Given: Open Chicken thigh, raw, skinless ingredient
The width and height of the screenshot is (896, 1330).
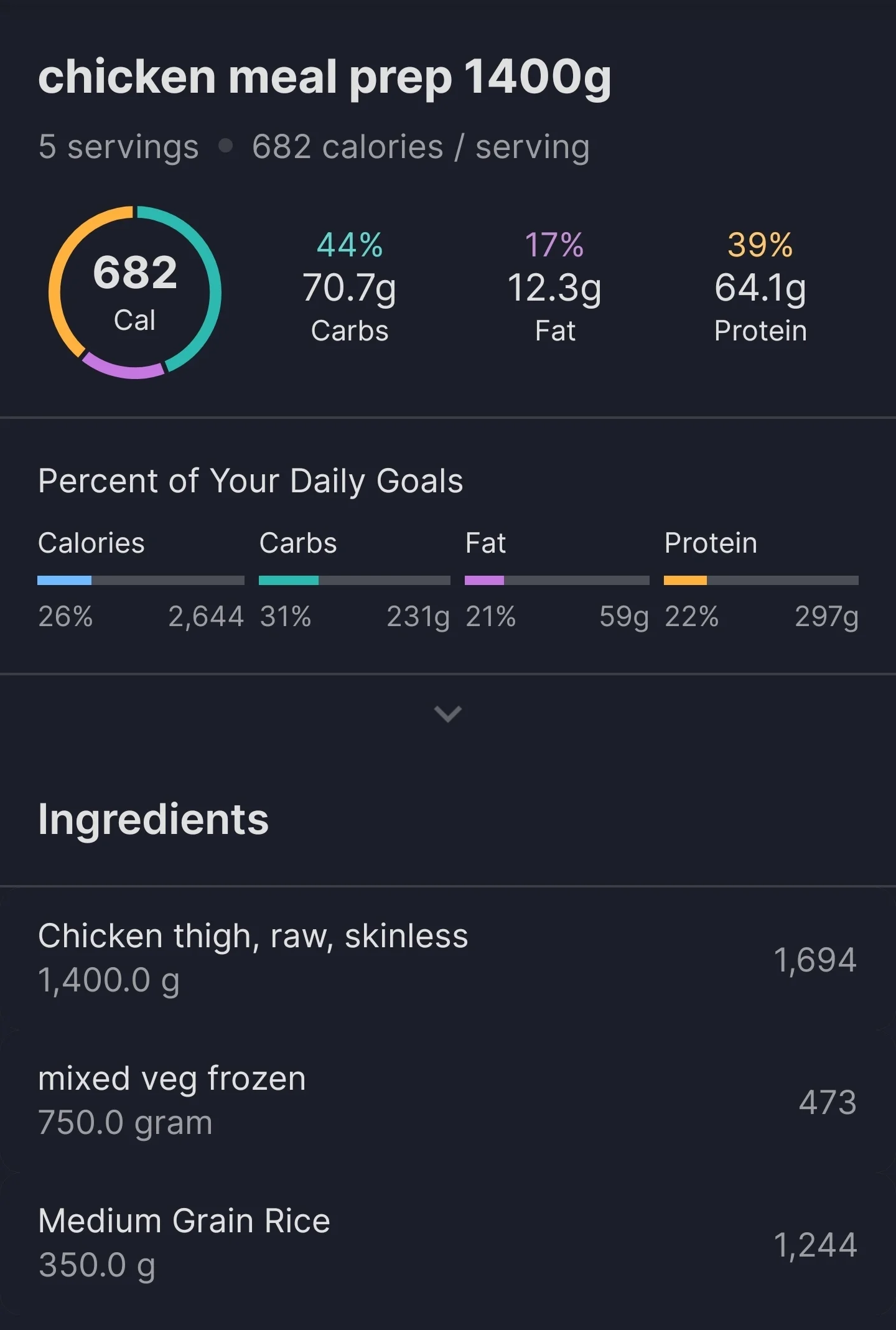Looking at the screenshot, I should pyautogui.click(x=448, y=958).
